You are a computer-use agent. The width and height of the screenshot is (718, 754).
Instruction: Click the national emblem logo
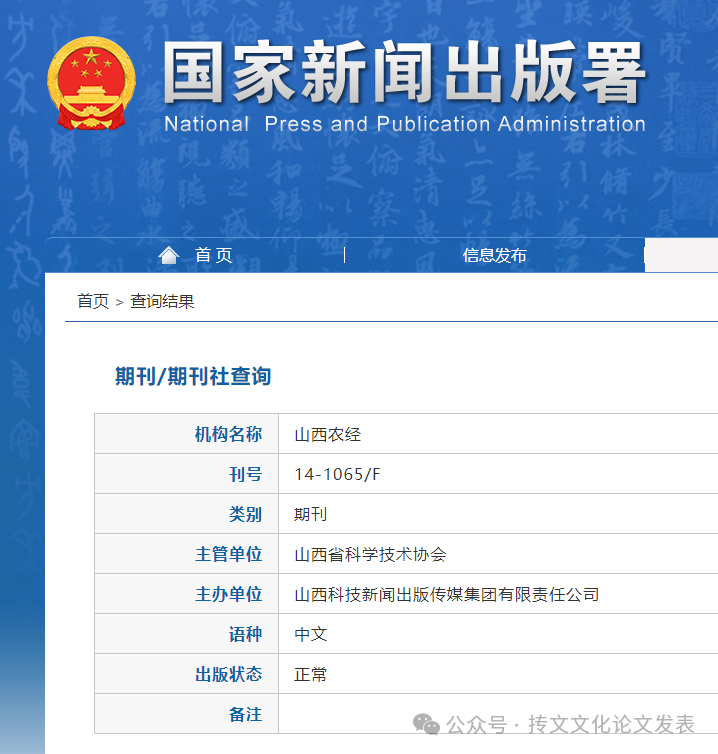point(91,84)
